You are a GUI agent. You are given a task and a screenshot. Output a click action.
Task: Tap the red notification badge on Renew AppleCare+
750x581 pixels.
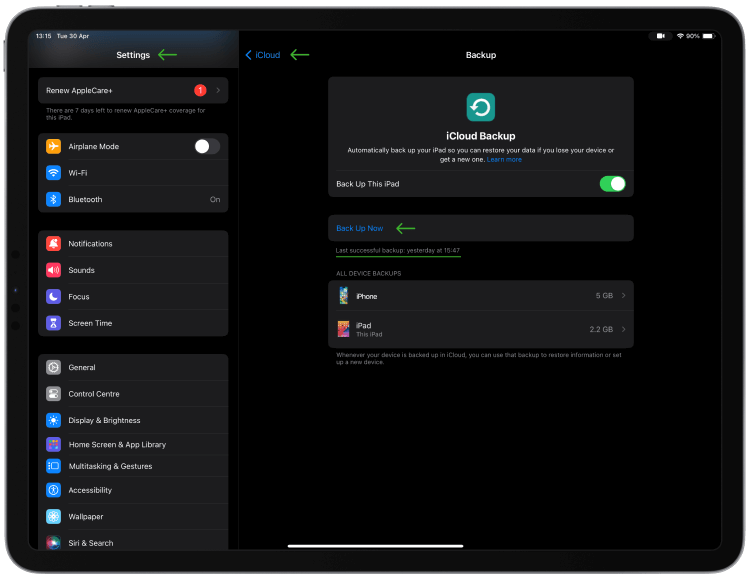[x=200, y=90]
